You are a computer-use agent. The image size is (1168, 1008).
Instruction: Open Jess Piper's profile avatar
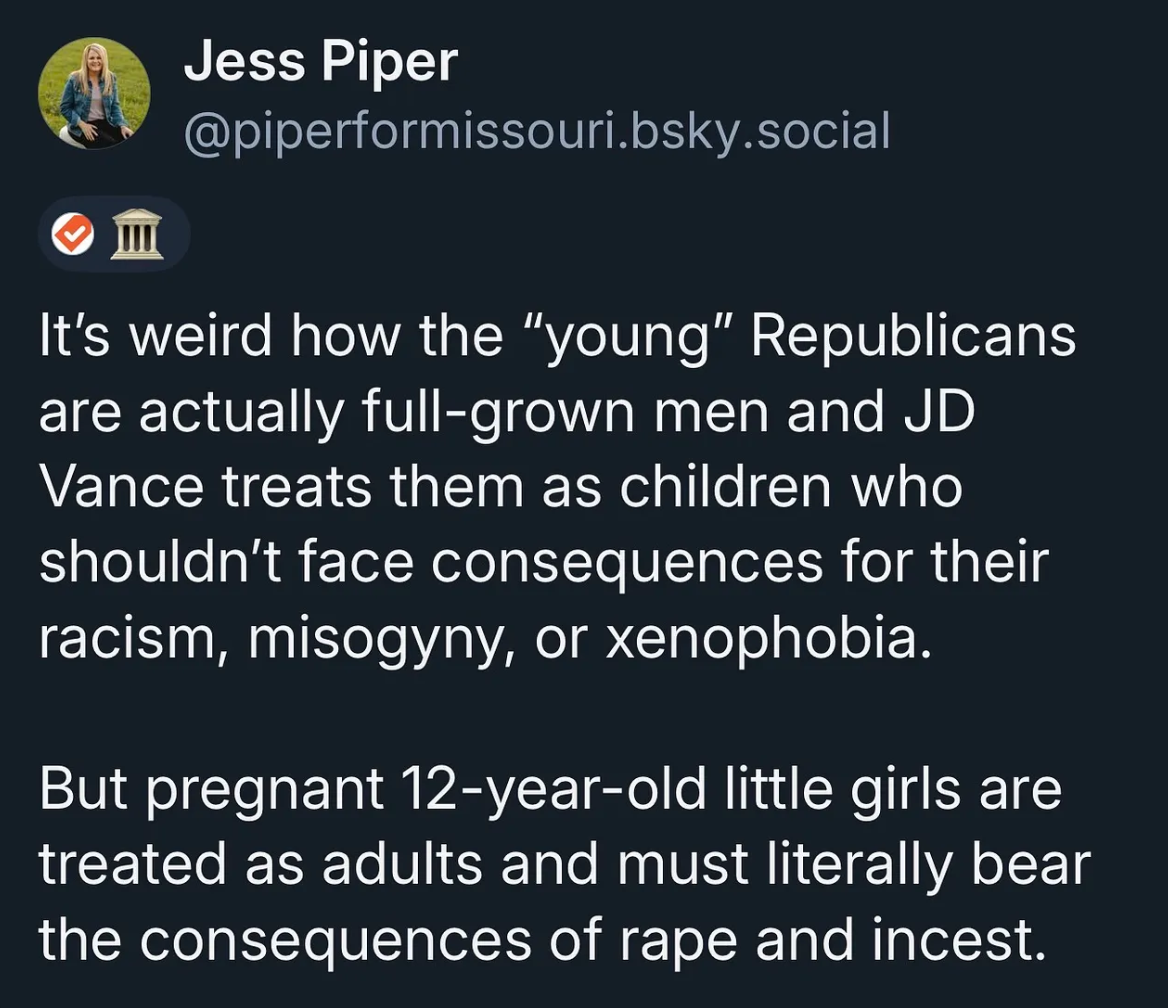(93, 94)
